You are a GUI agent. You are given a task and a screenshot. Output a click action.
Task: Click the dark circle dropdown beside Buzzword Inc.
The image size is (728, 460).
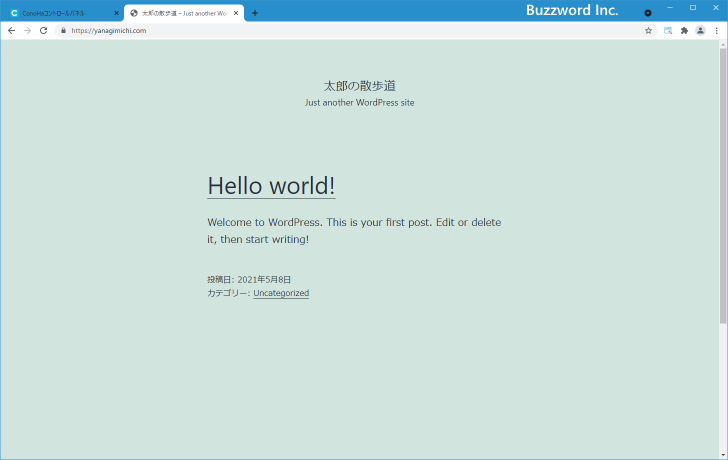(648, 13)
